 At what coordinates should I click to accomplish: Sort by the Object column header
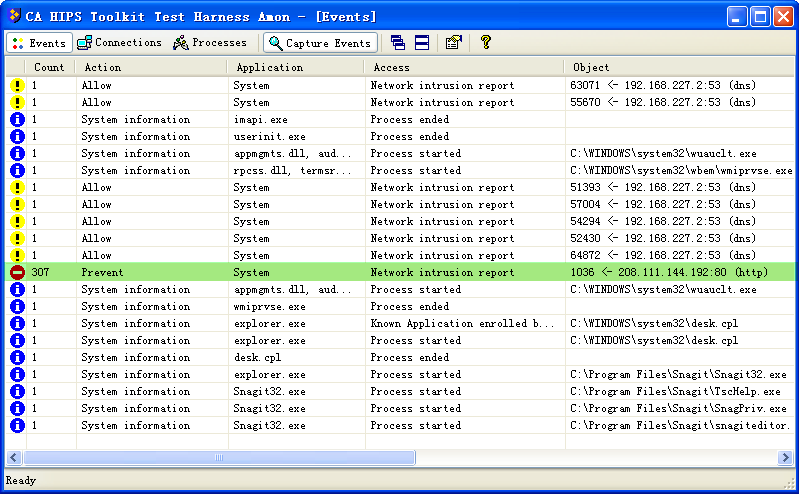tap(679, 67)
